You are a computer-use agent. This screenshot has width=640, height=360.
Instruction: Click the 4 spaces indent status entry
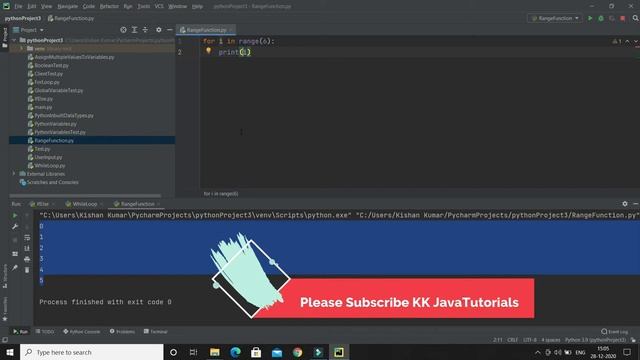[551, 340]
